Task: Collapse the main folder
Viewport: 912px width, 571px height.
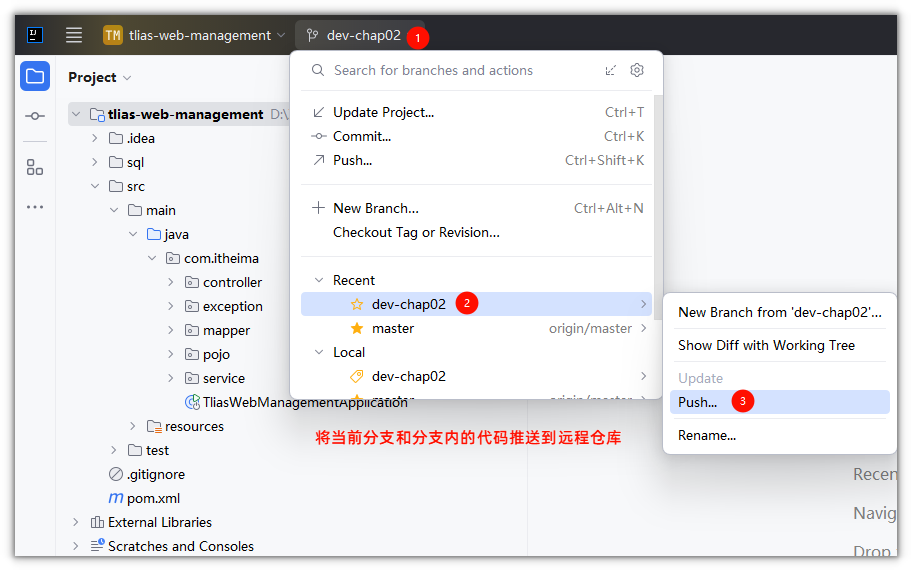Action: 114,210
